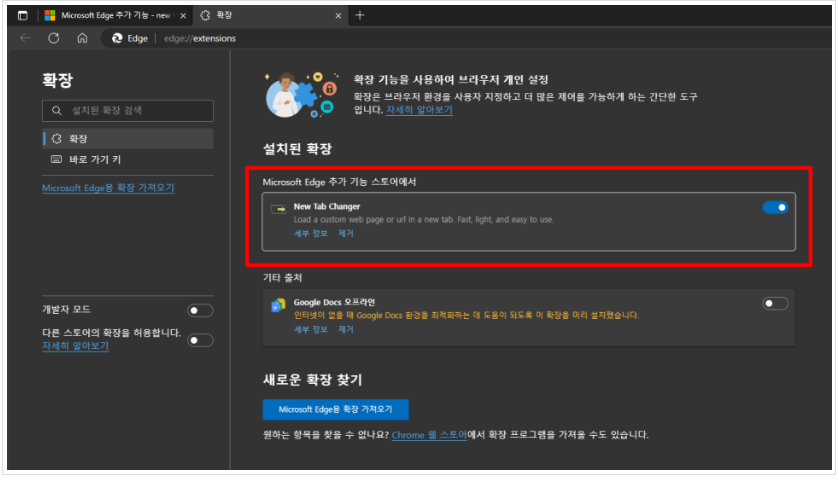Open the home page icon
The width and height of the screenshot is (839, 480).
[82, 38]
